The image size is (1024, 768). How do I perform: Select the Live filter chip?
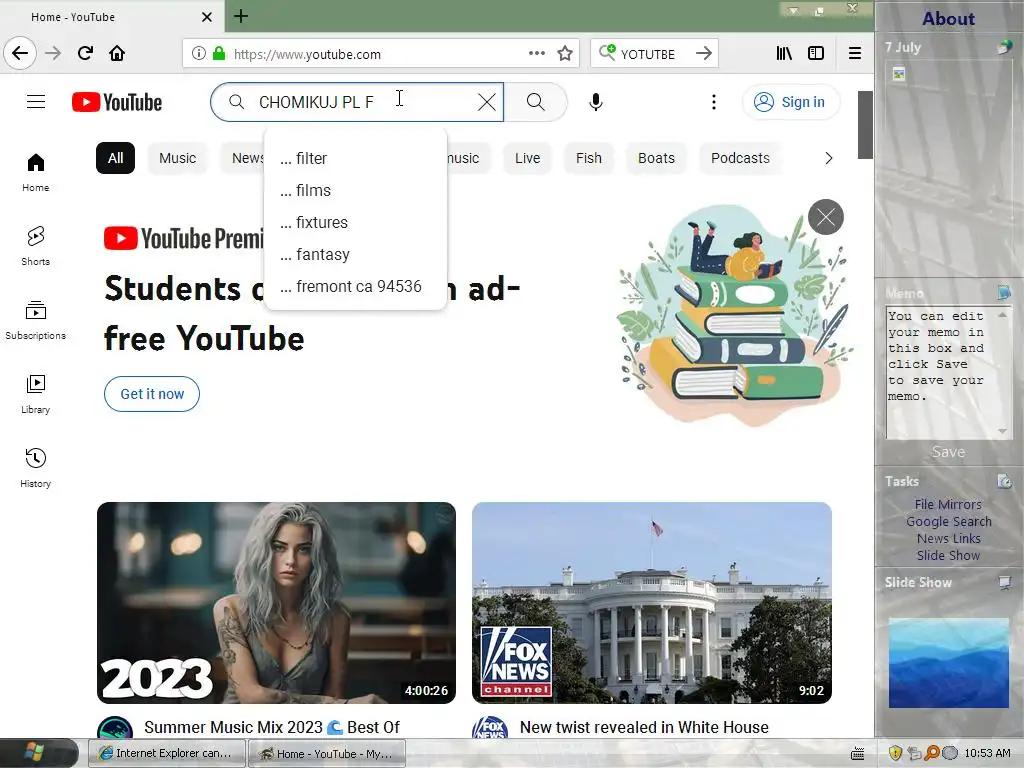527,158
